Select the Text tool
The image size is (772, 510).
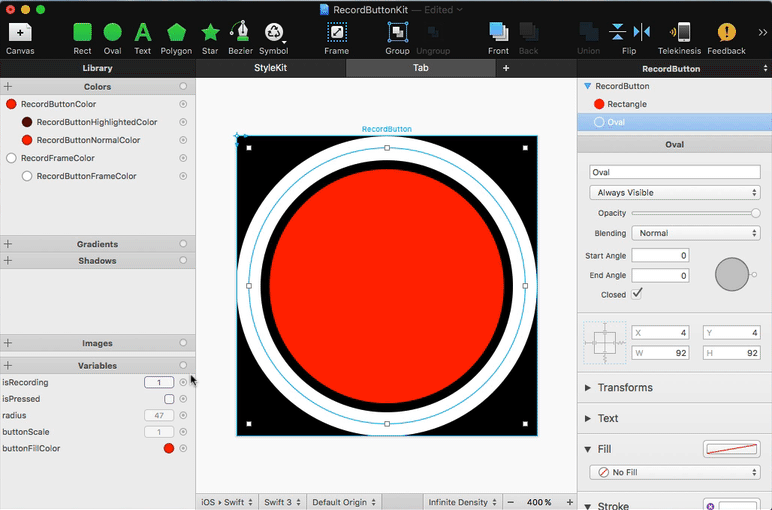click(x=142, y=38)
